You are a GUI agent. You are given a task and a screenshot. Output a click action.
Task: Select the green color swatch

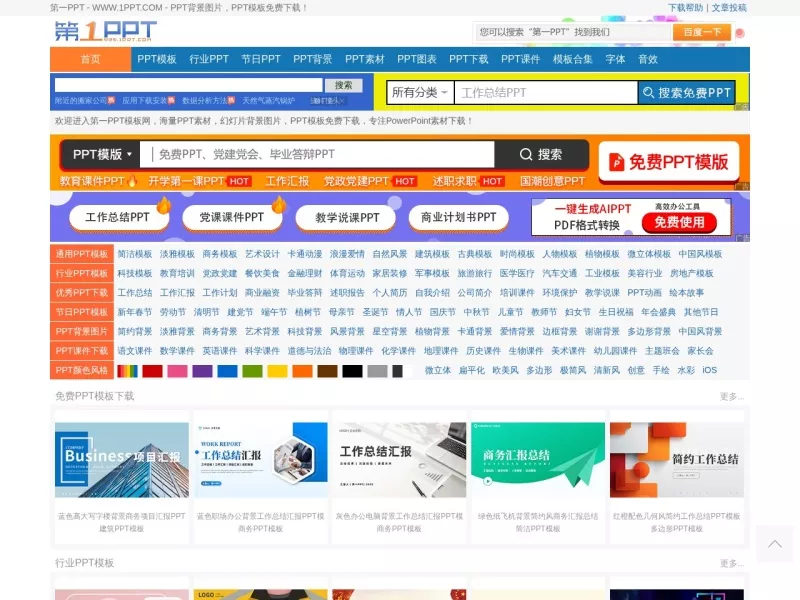253,371
